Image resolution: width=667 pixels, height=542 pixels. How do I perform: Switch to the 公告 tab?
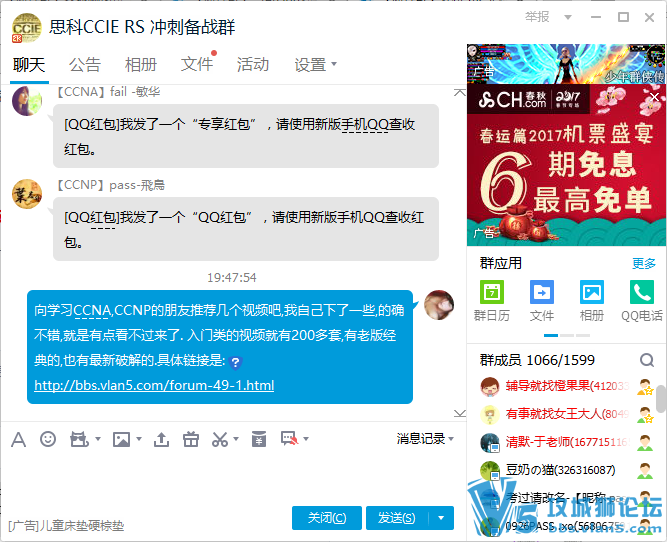[85, 65]
